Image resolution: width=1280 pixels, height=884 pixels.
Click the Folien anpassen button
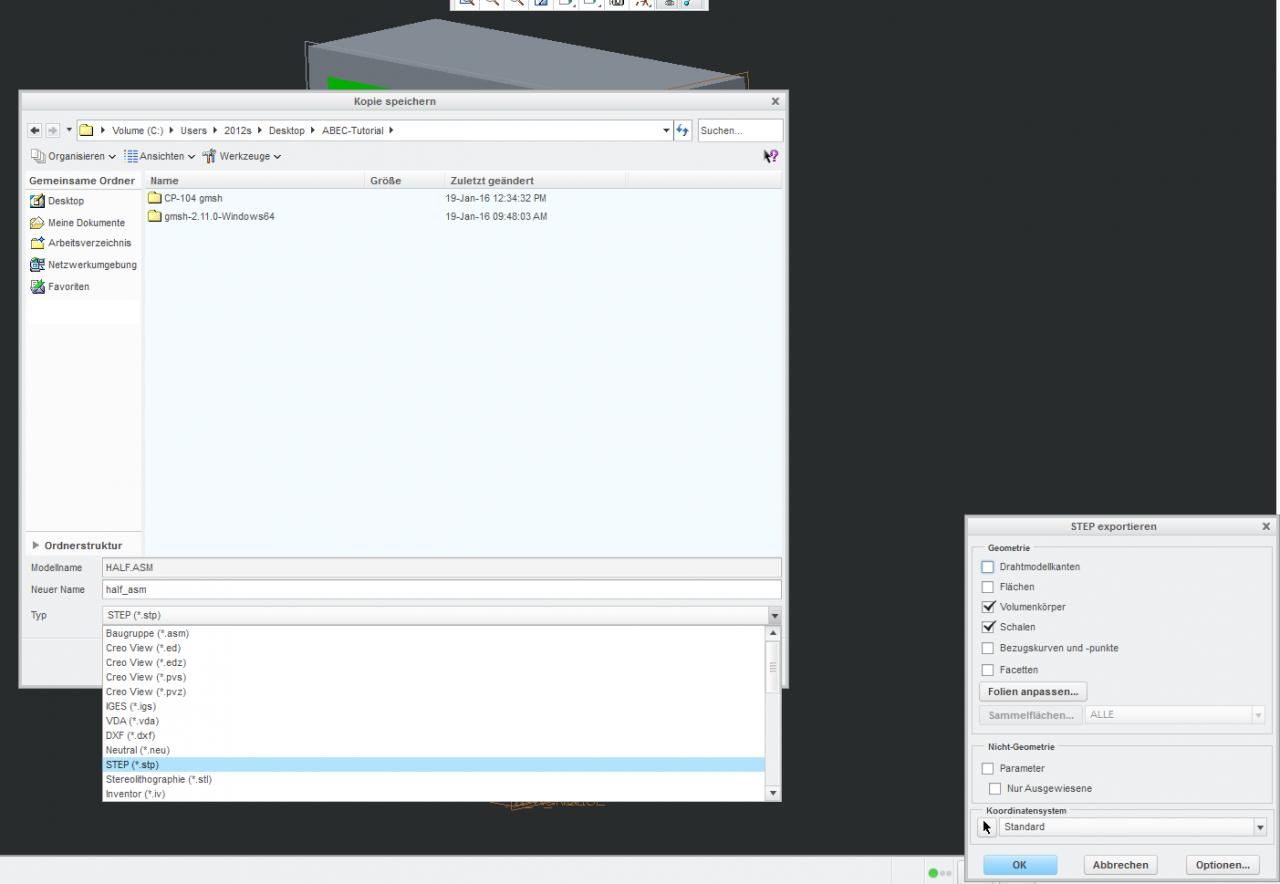1032,692
